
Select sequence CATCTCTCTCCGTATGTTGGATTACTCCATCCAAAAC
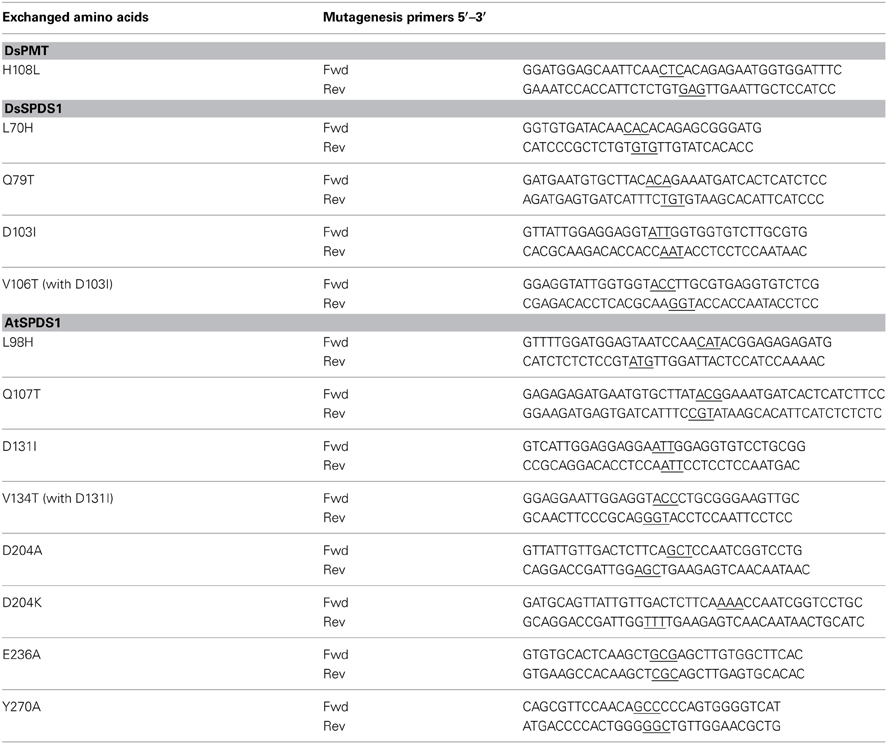(x=674, y=361)
